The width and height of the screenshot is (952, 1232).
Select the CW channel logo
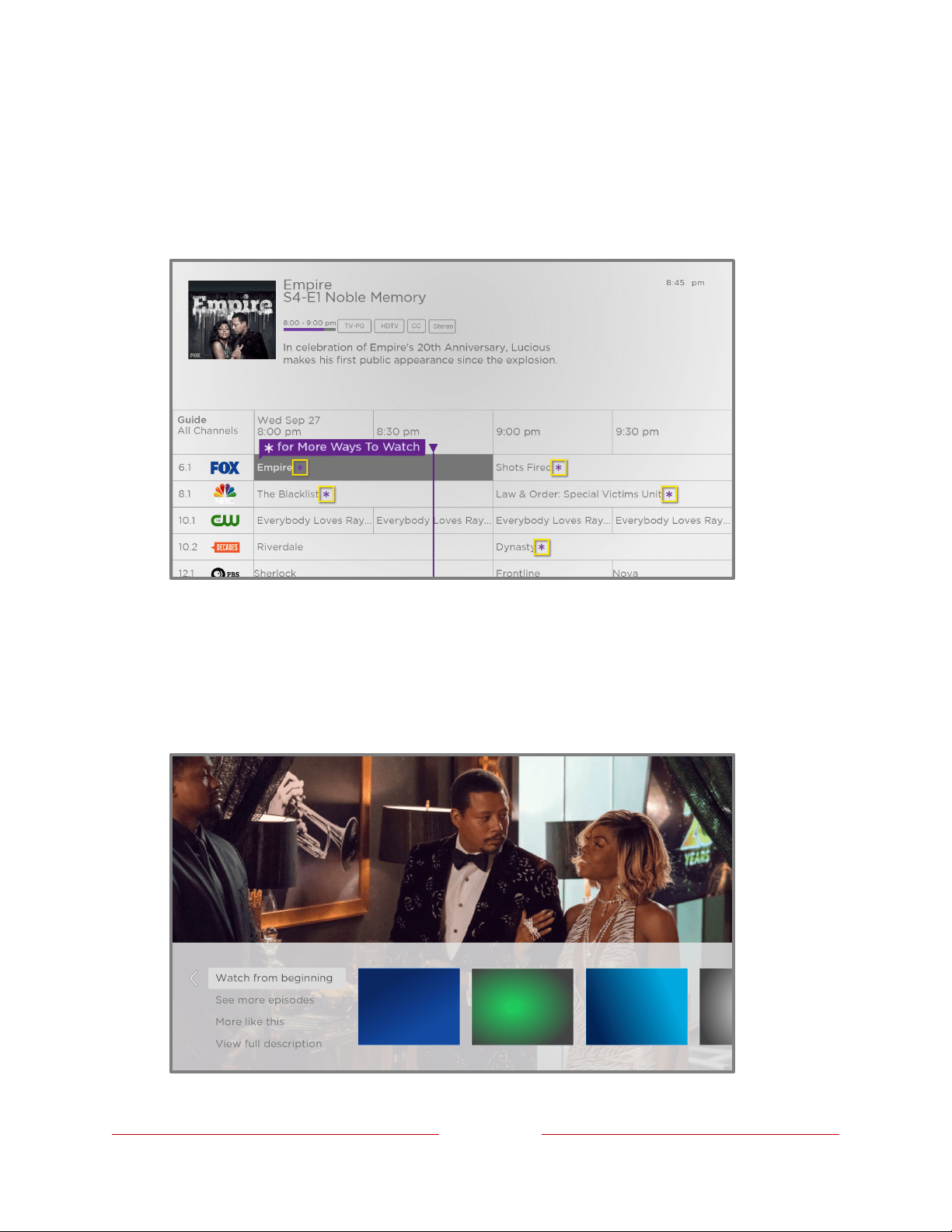tap(225, 521)
